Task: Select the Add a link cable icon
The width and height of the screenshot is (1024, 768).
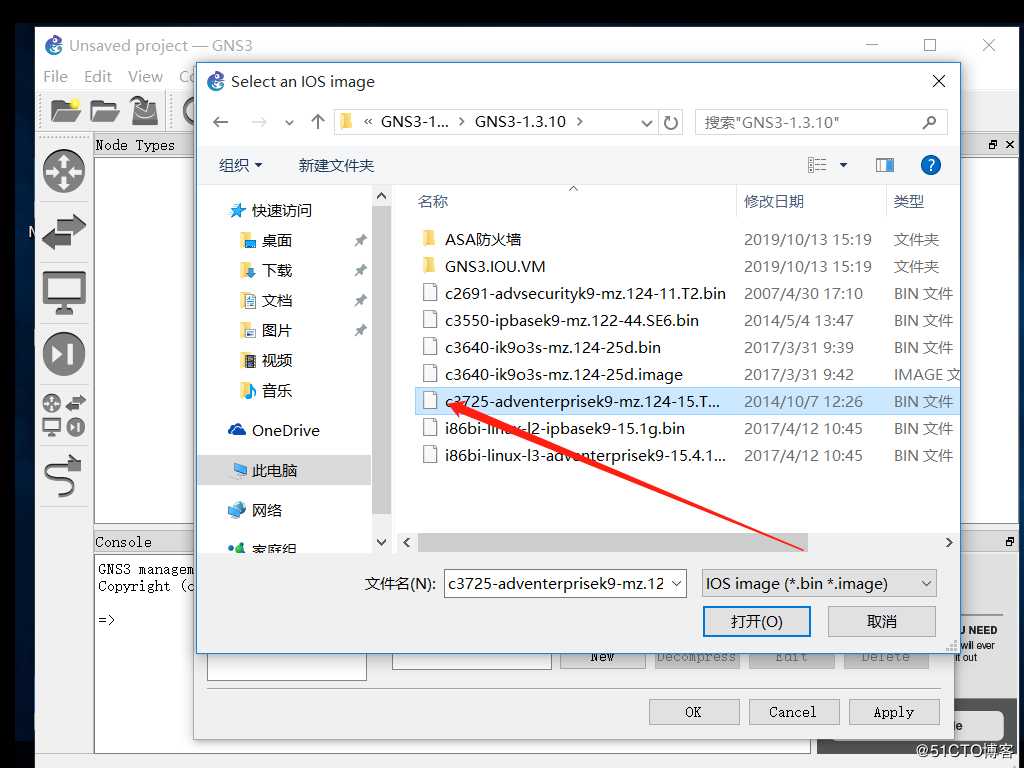Action: point(64,475)
